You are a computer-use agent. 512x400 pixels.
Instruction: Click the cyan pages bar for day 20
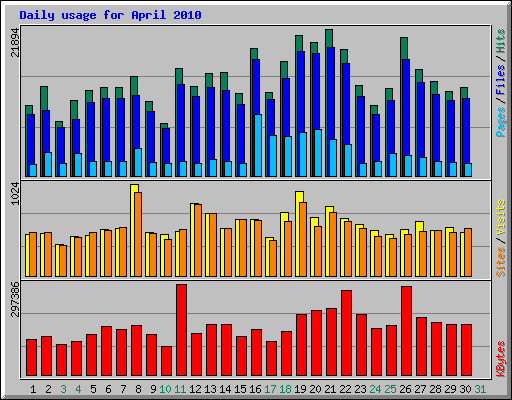pos(318,153)
